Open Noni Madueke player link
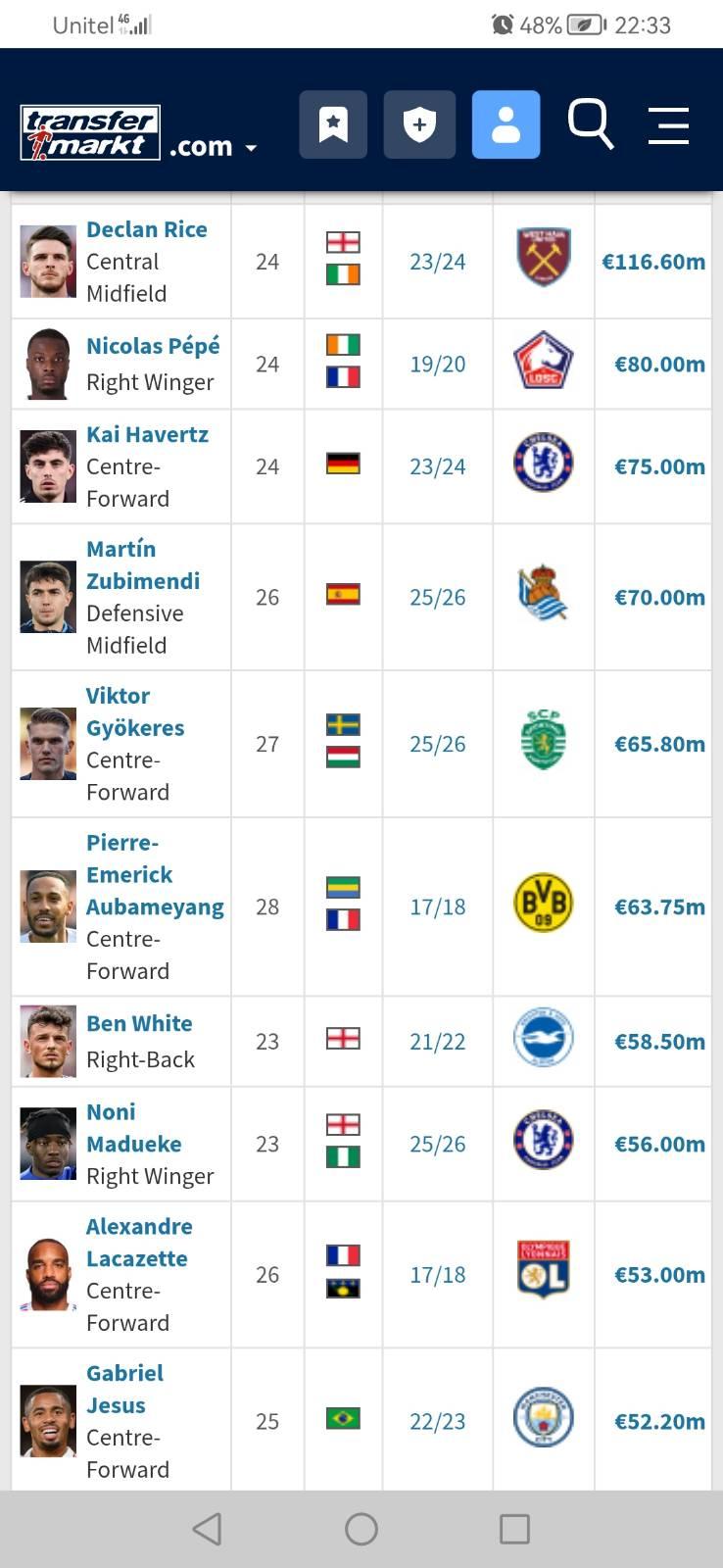Viewport: 723px width, 1568px height. (134, 1128)
